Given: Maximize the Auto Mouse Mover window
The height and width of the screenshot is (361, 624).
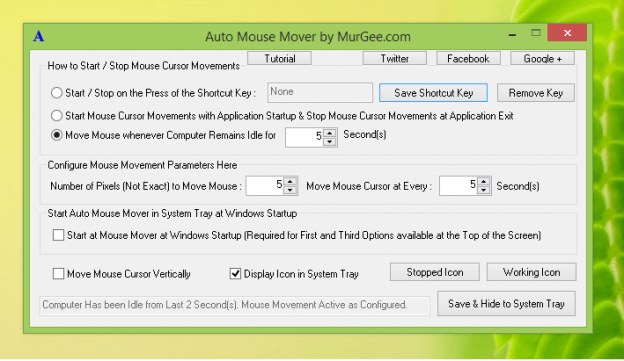Looking at the screenshot, I should (536, 33).
